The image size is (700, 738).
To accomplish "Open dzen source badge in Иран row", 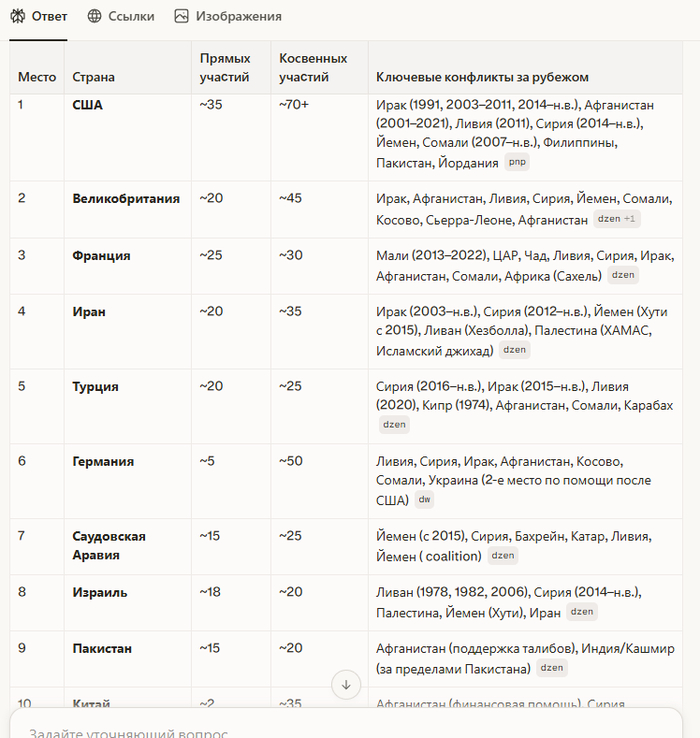I will point(515,350).
